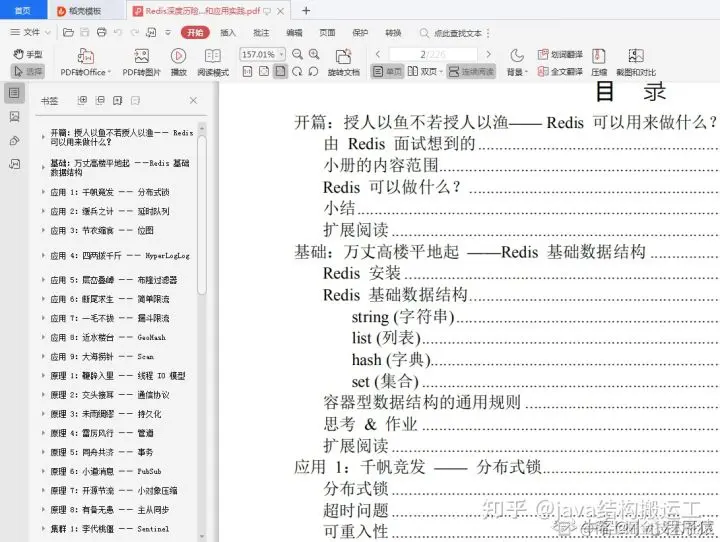
Task: Expand all bookmarks icon
Action: tap(82, 100)
